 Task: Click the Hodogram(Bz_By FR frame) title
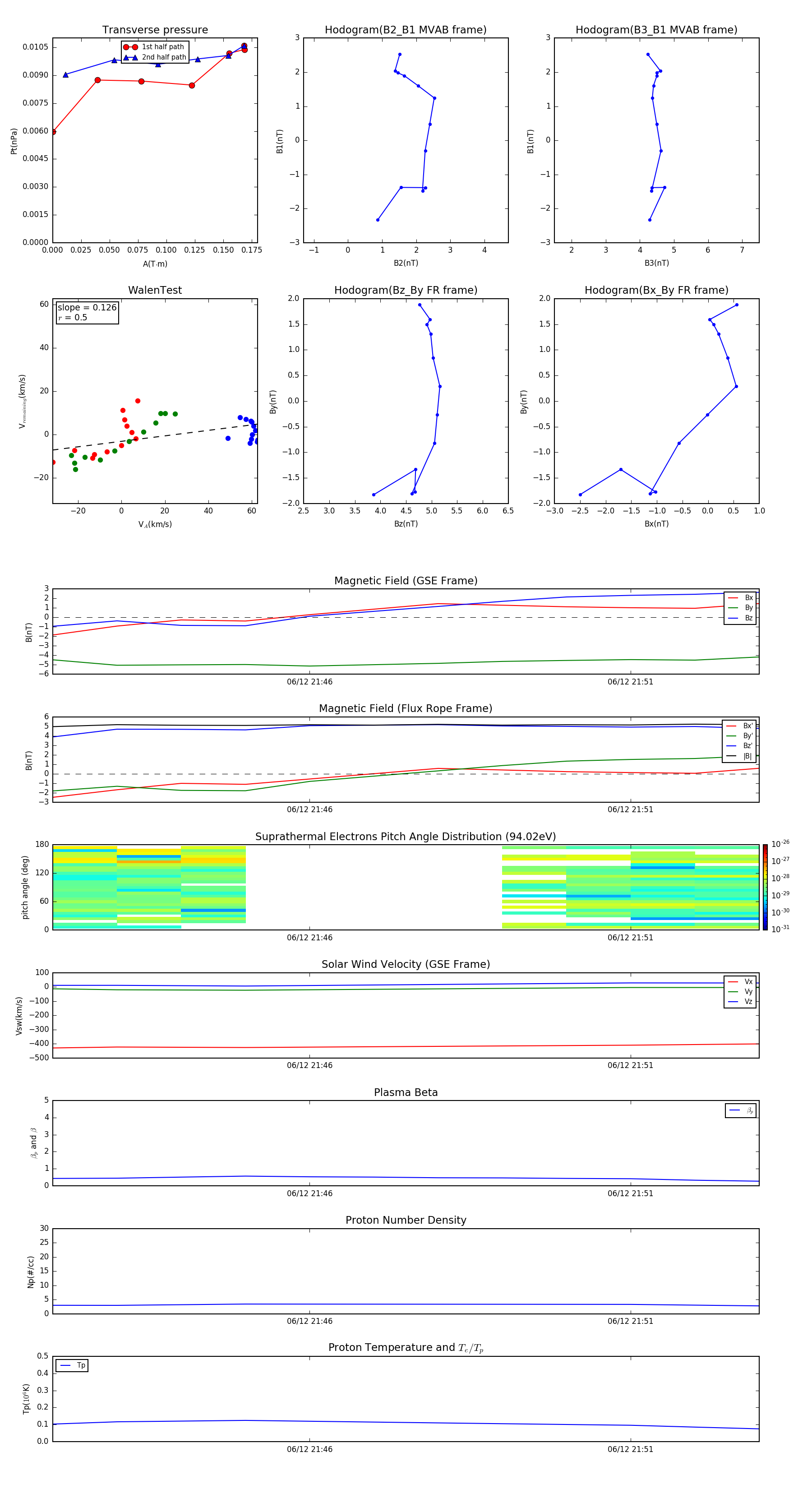click(x=406, y=290)
